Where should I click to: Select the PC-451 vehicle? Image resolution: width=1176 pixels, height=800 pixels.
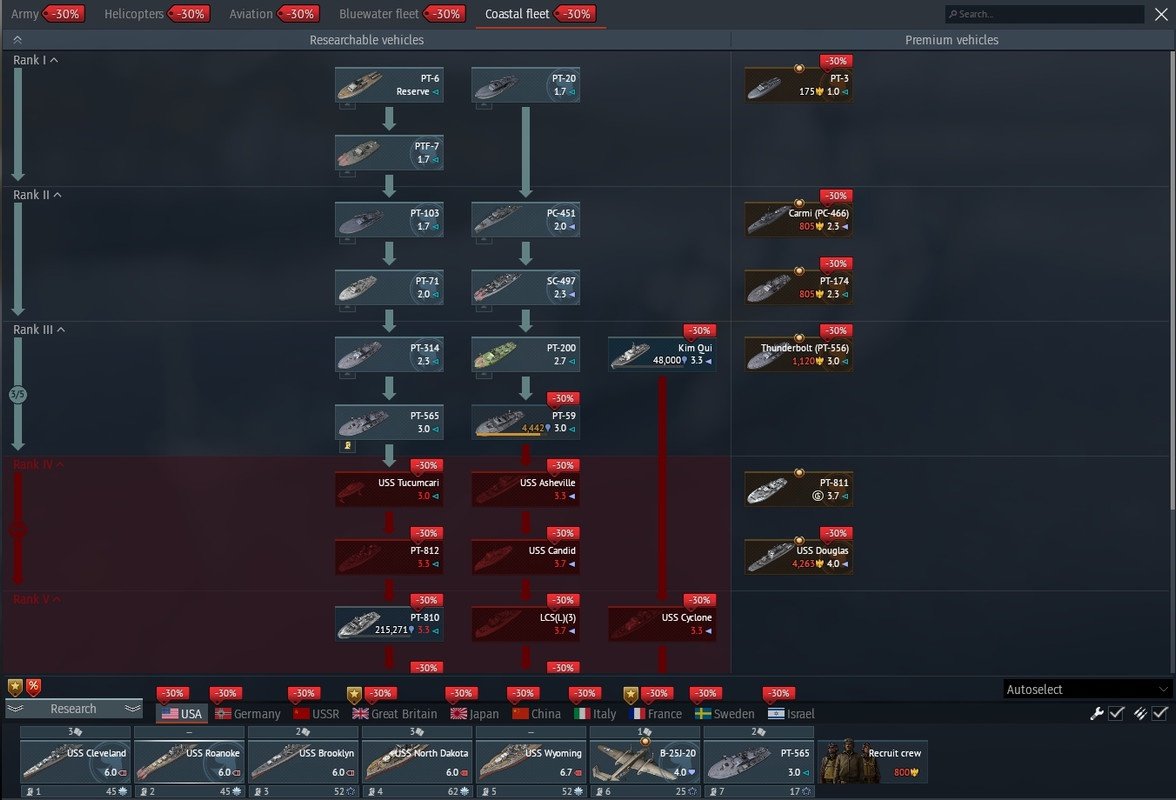526,220
